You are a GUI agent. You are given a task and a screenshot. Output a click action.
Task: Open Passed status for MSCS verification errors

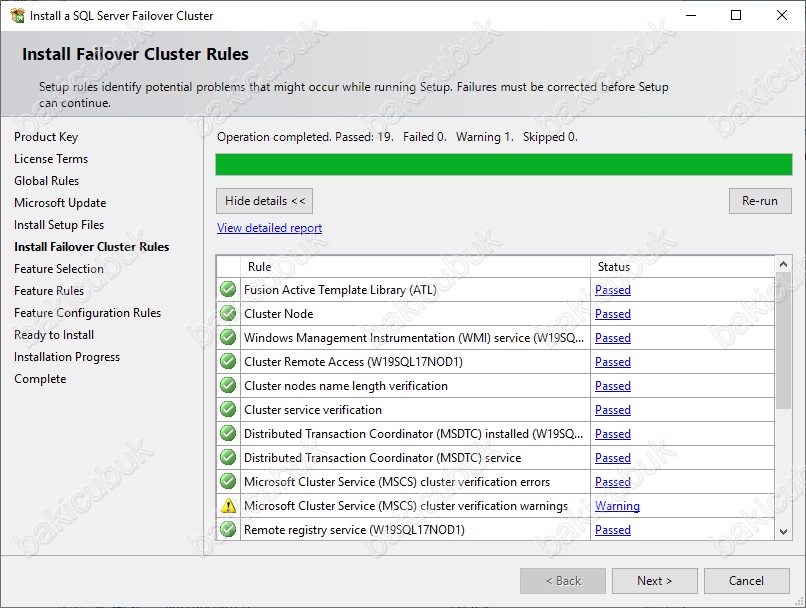pos(613,482)
